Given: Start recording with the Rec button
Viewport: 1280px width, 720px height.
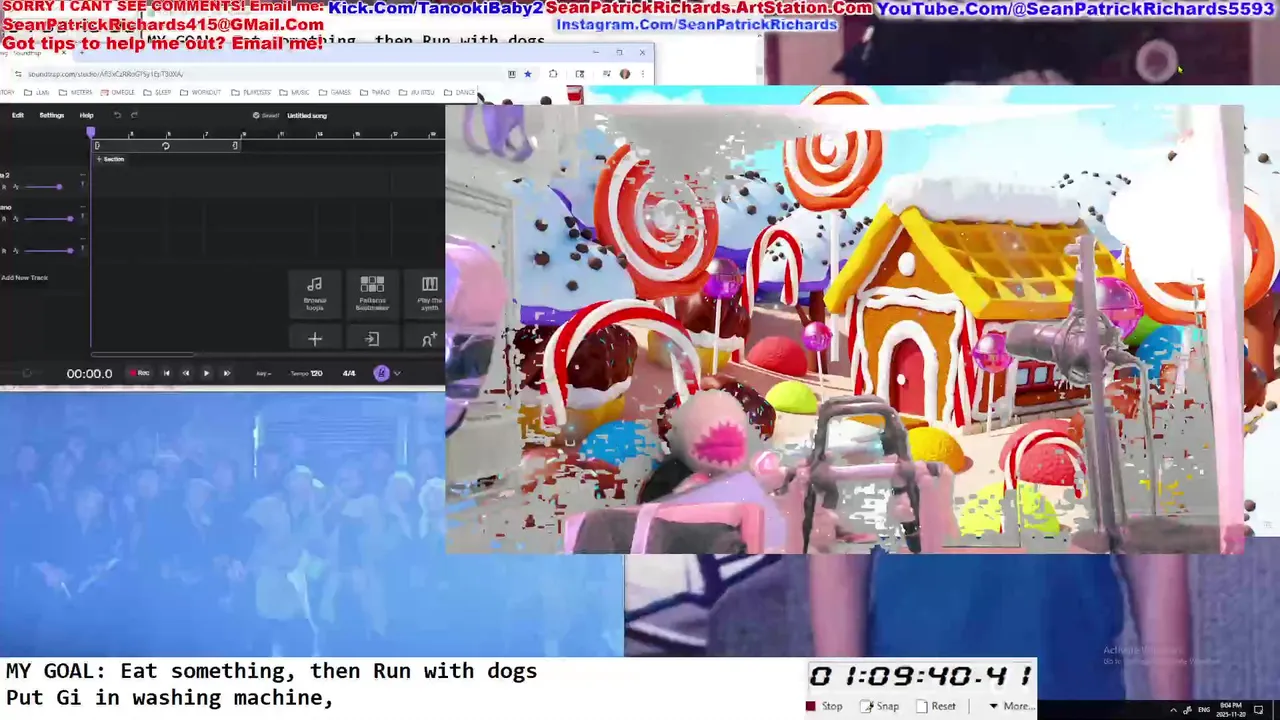Looking at the screenshot, I should coord(139,373).
